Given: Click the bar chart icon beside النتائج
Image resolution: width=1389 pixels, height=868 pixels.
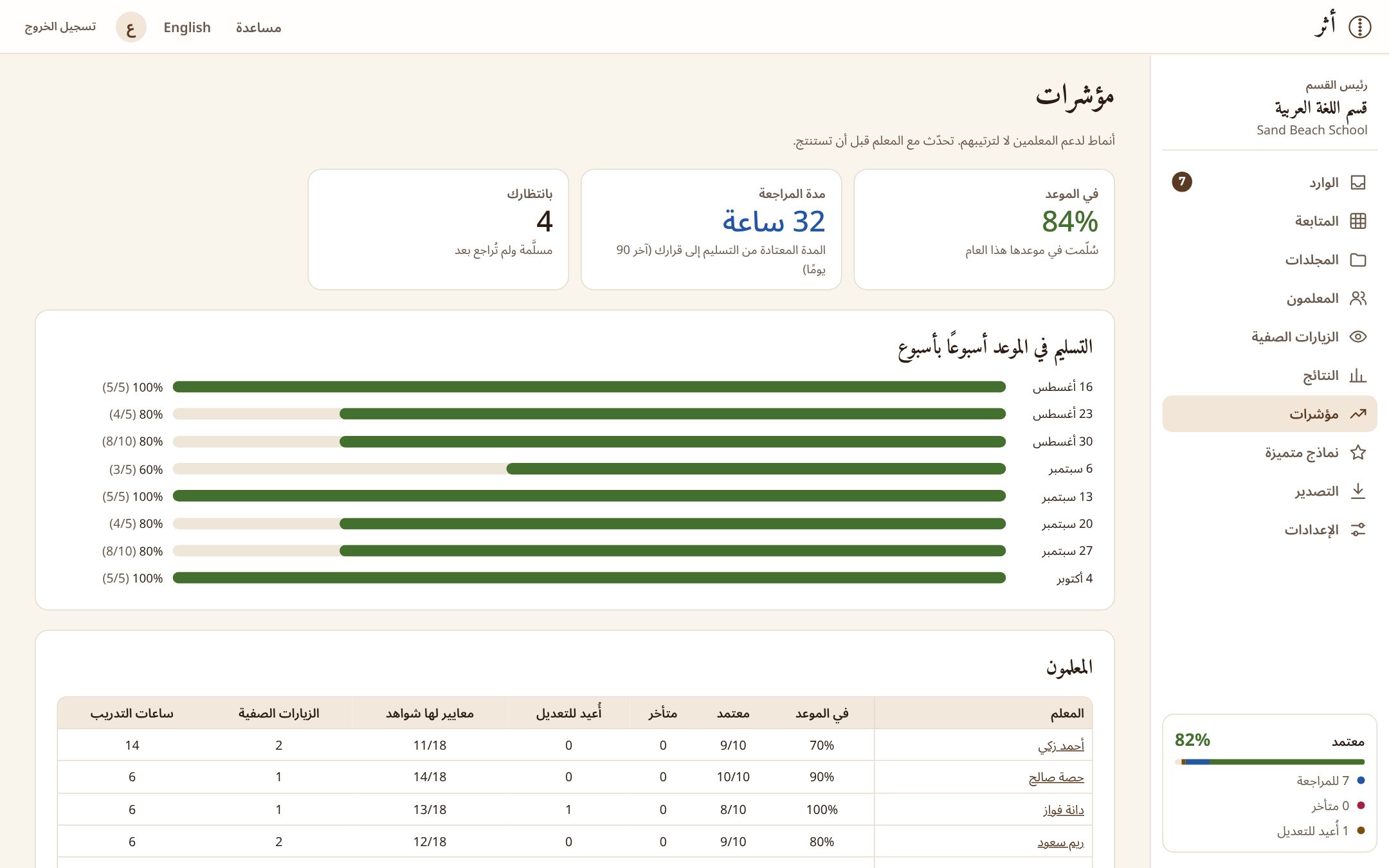Looking at the screenshot, I should (x=1358, y=375).
